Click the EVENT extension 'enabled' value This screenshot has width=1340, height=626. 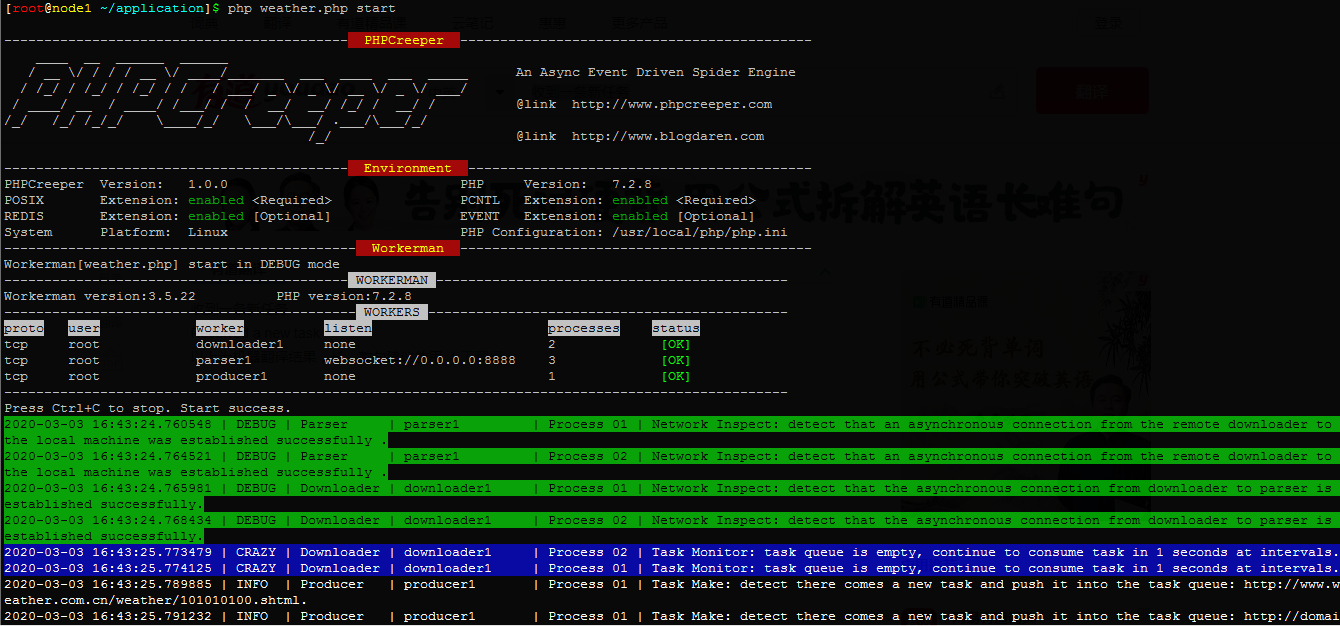pos(640,216)
